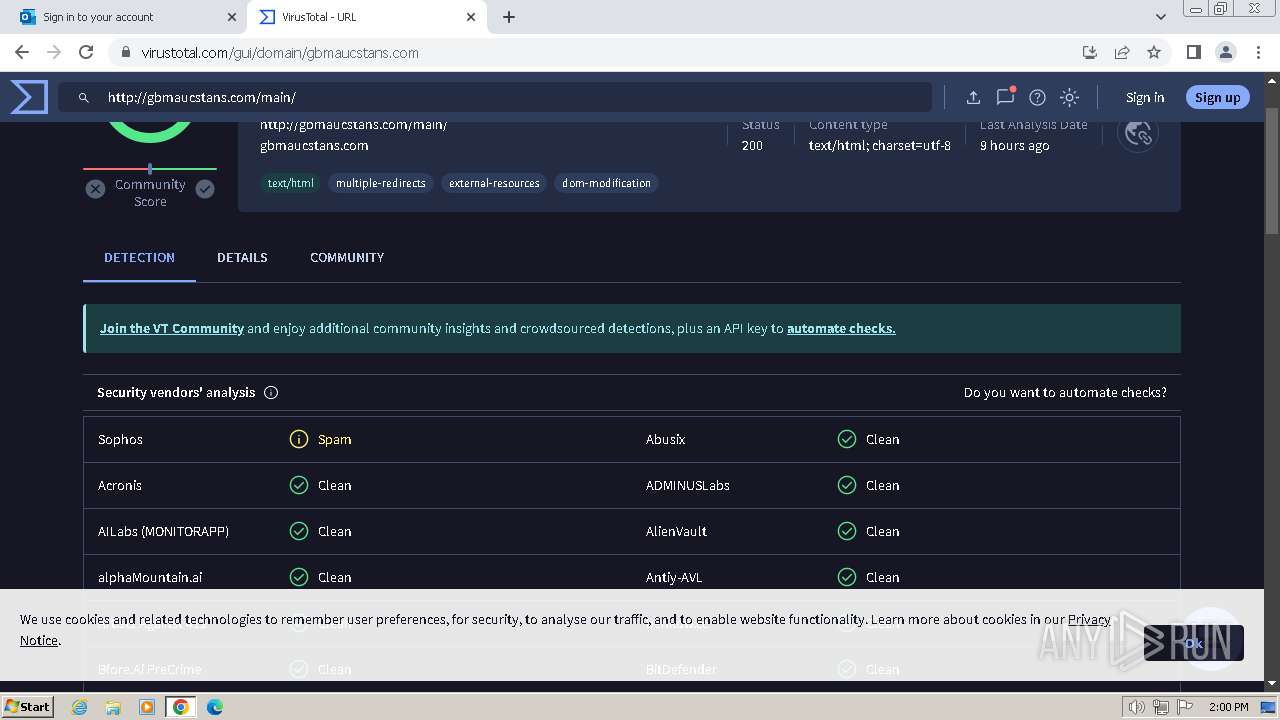The image size is (1280, 720).
Task: Click the text/html; charset=utf-8 content type
Action: pos(880,145)
